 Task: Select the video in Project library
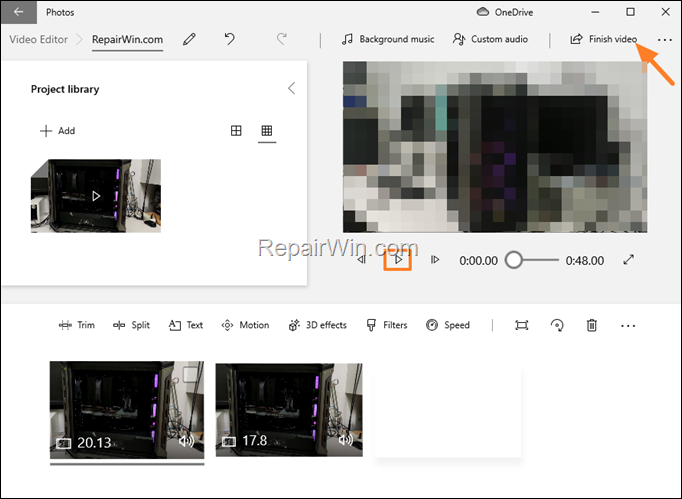tap(96, 196)
